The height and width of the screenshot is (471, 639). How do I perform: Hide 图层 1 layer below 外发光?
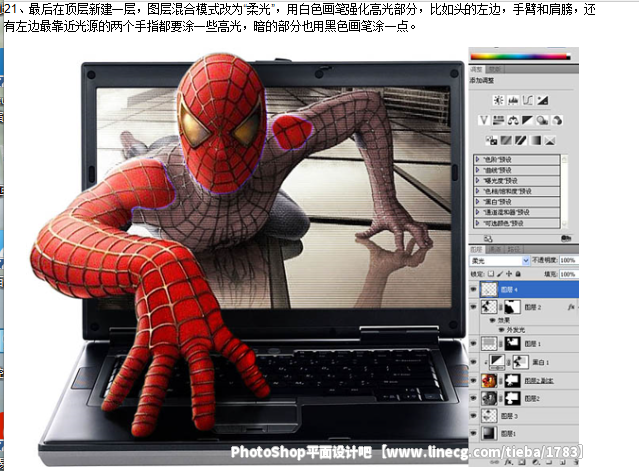(473, 343)
